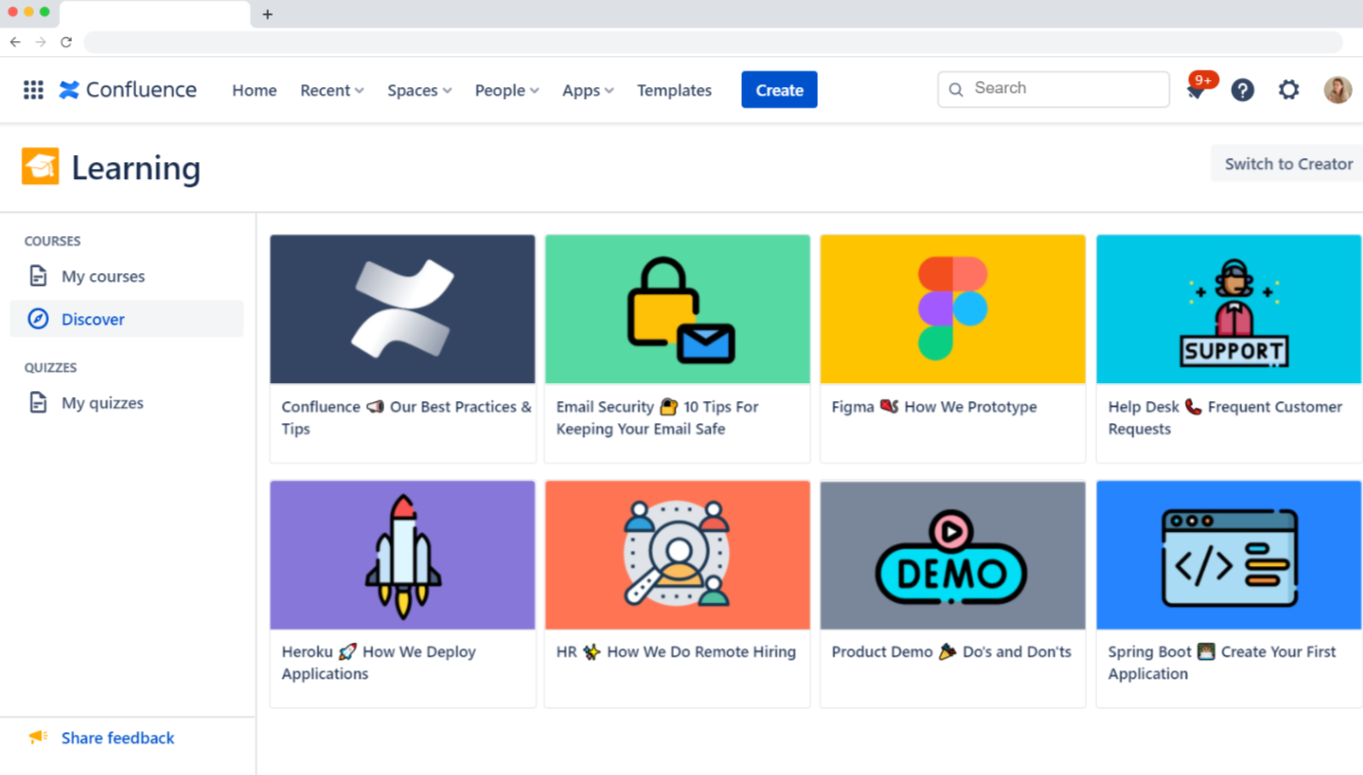Open the Templates menu item

pyautogui.click(x=674, y=90)
